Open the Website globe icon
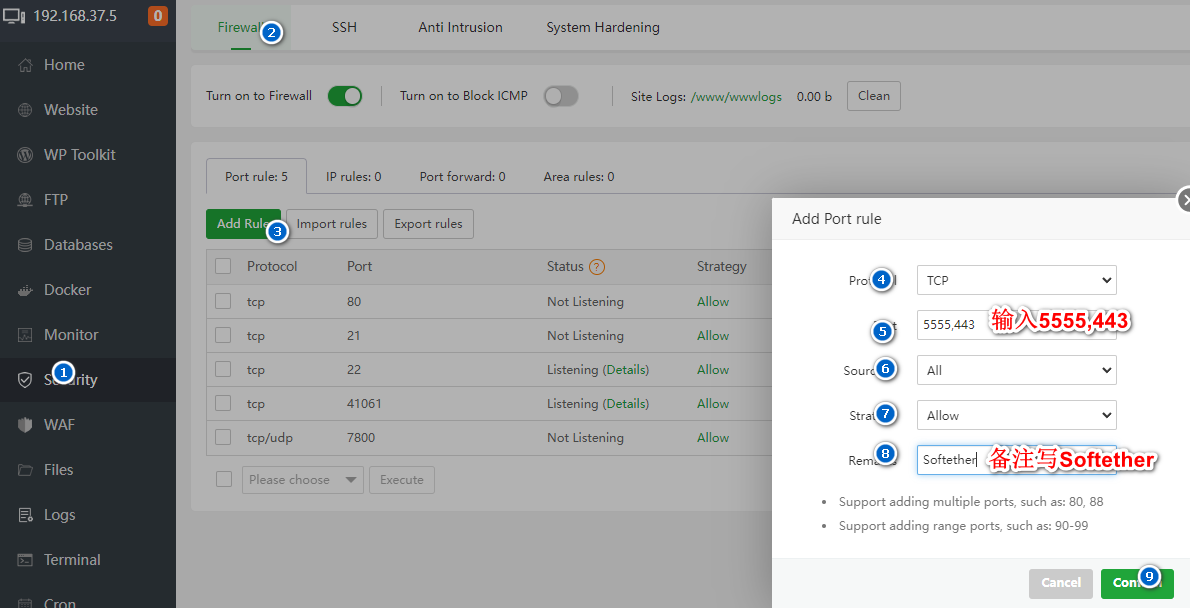Viewport: 1190px width, 608px height. [26, 110]
